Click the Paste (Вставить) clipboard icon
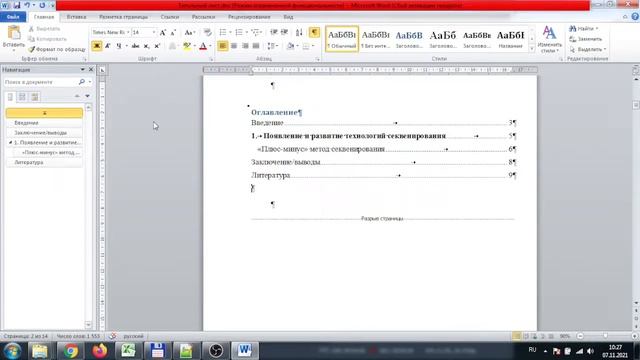Image resolution: width=640 pixels, height=360 pixels. click(x=13, y=33)
